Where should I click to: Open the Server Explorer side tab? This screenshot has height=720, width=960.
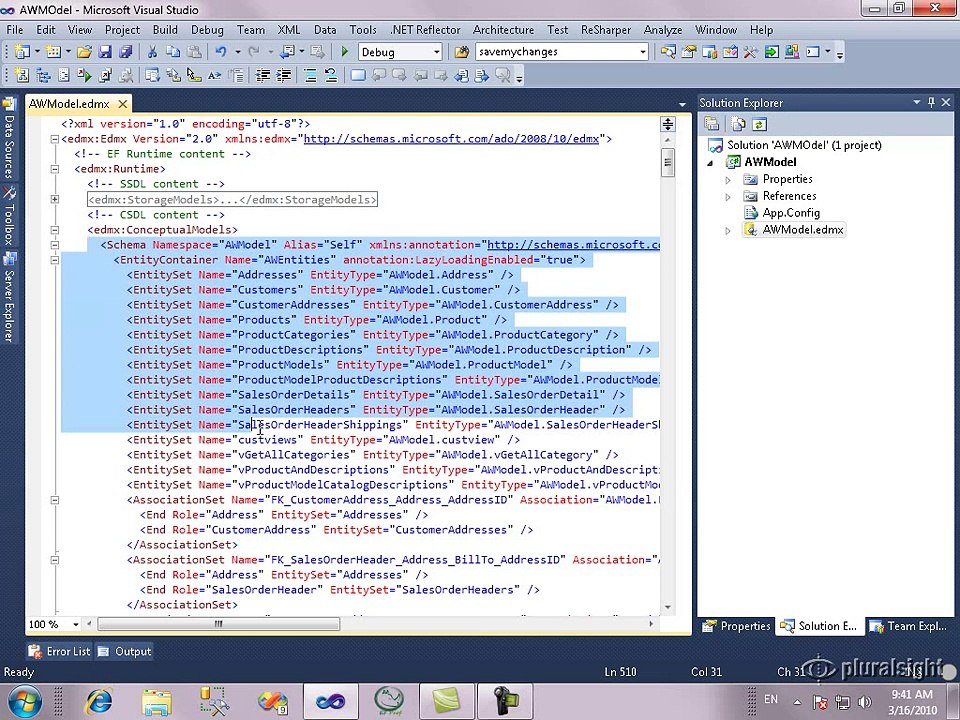pos(9,297)
